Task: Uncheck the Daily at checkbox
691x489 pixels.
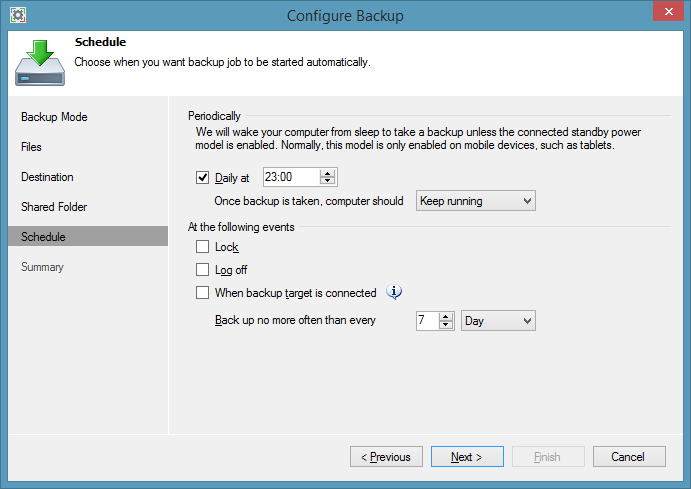Action: 203,178
